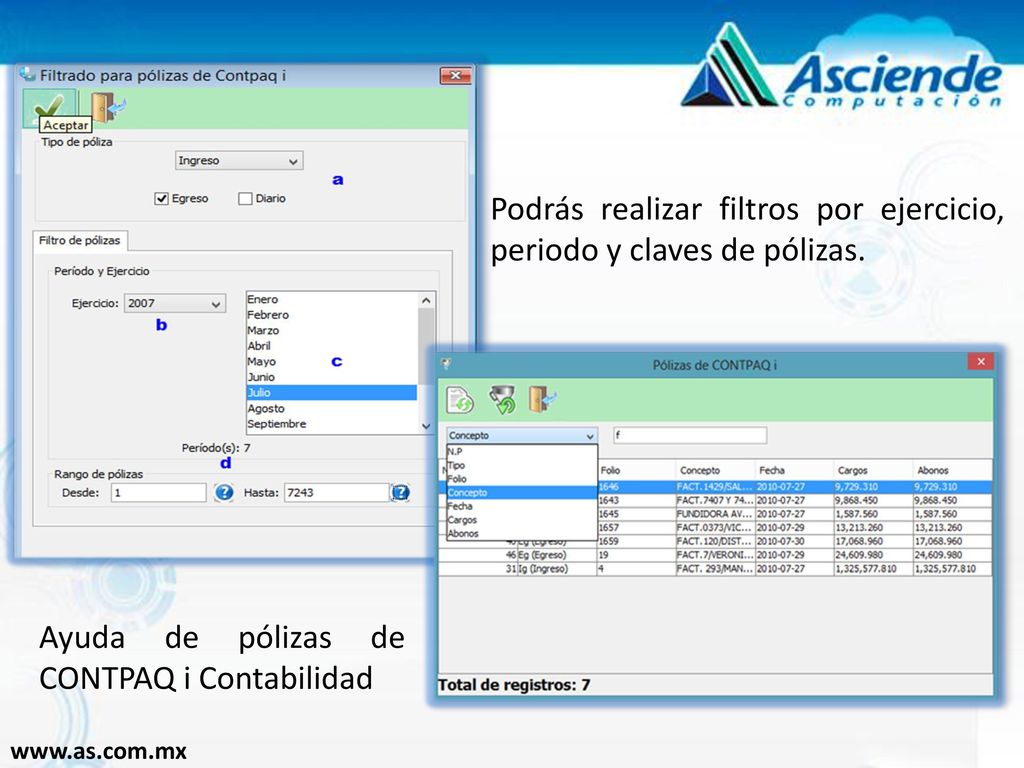Enable the Diario checkbox
This screenshot has height=768, width=1024.
pyautogui.click(x=245, y=199)
